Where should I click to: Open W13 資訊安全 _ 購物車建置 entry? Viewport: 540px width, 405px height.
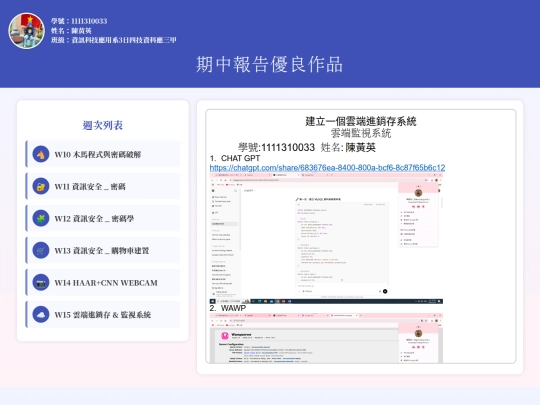pyautogui.click(x=103, y=250)
